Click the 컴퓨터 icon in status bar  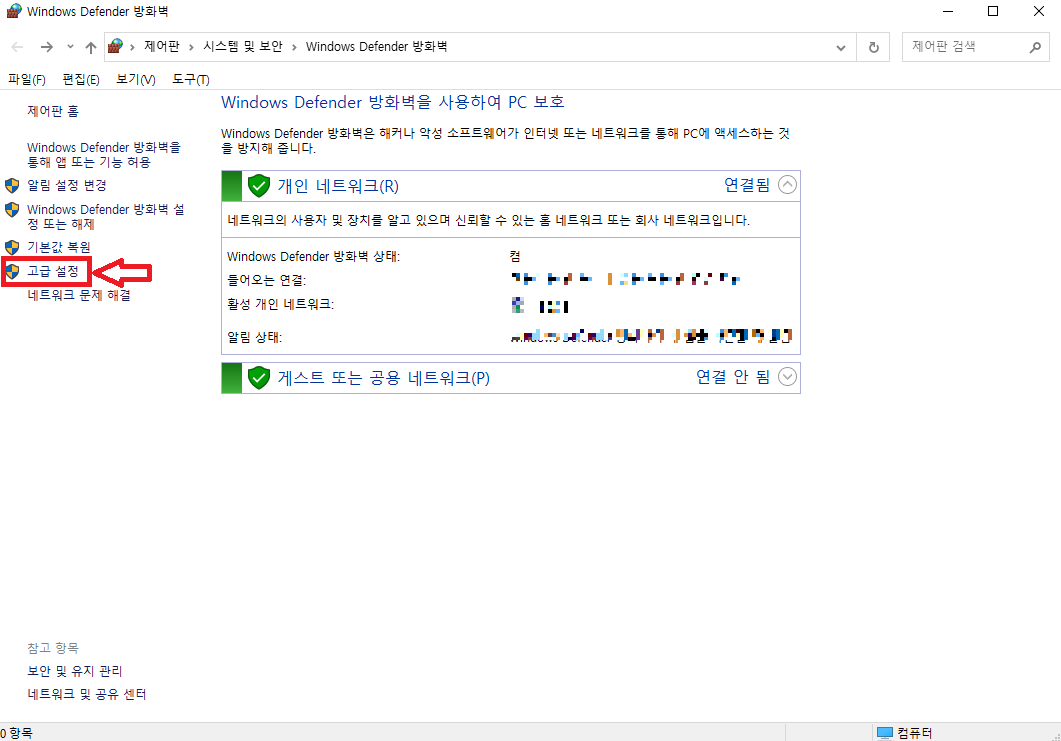(x=885, y=733)
